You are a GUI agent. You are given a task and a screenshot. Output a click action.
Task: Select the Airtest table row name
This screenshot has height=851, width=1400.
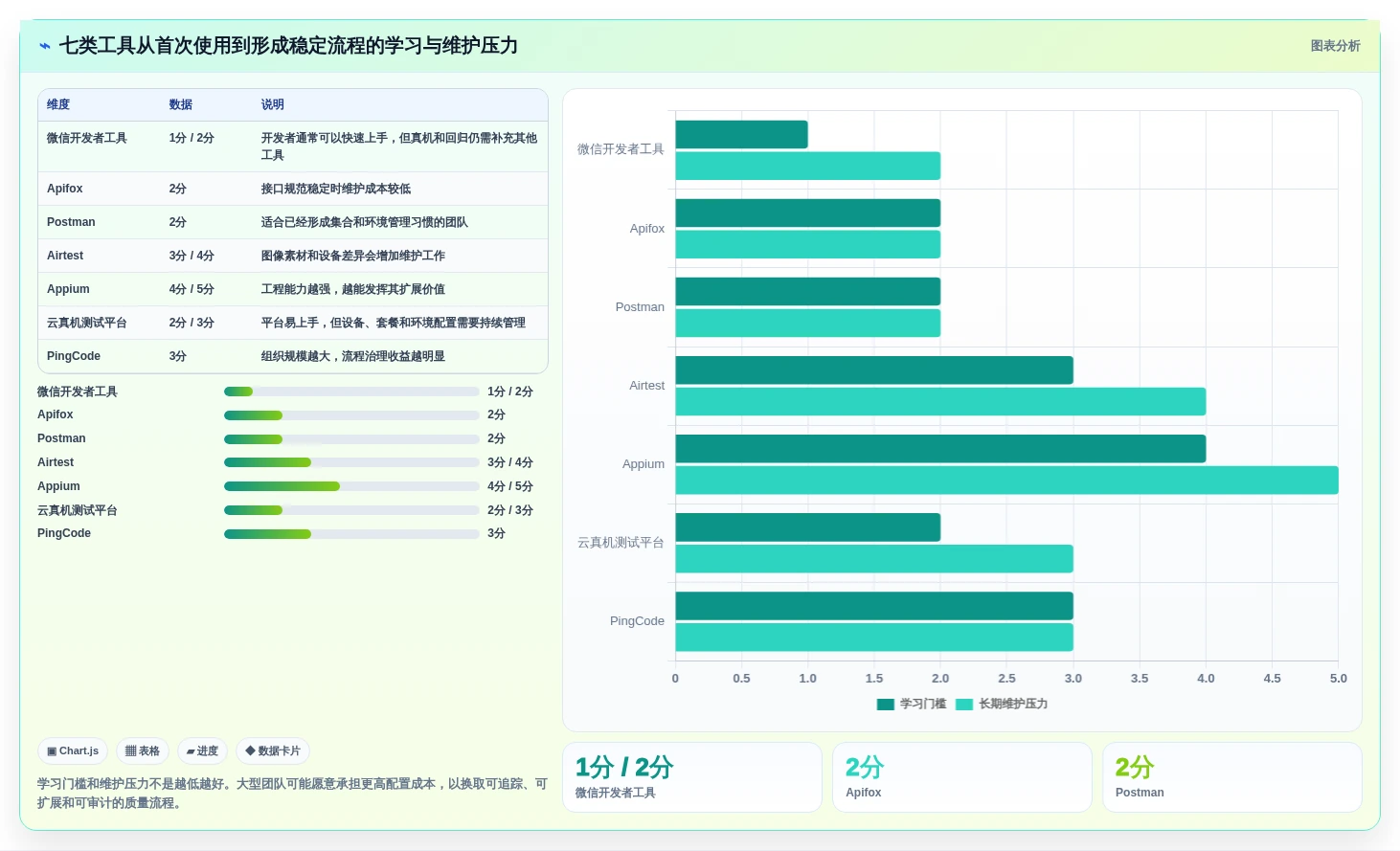point(65,256)
